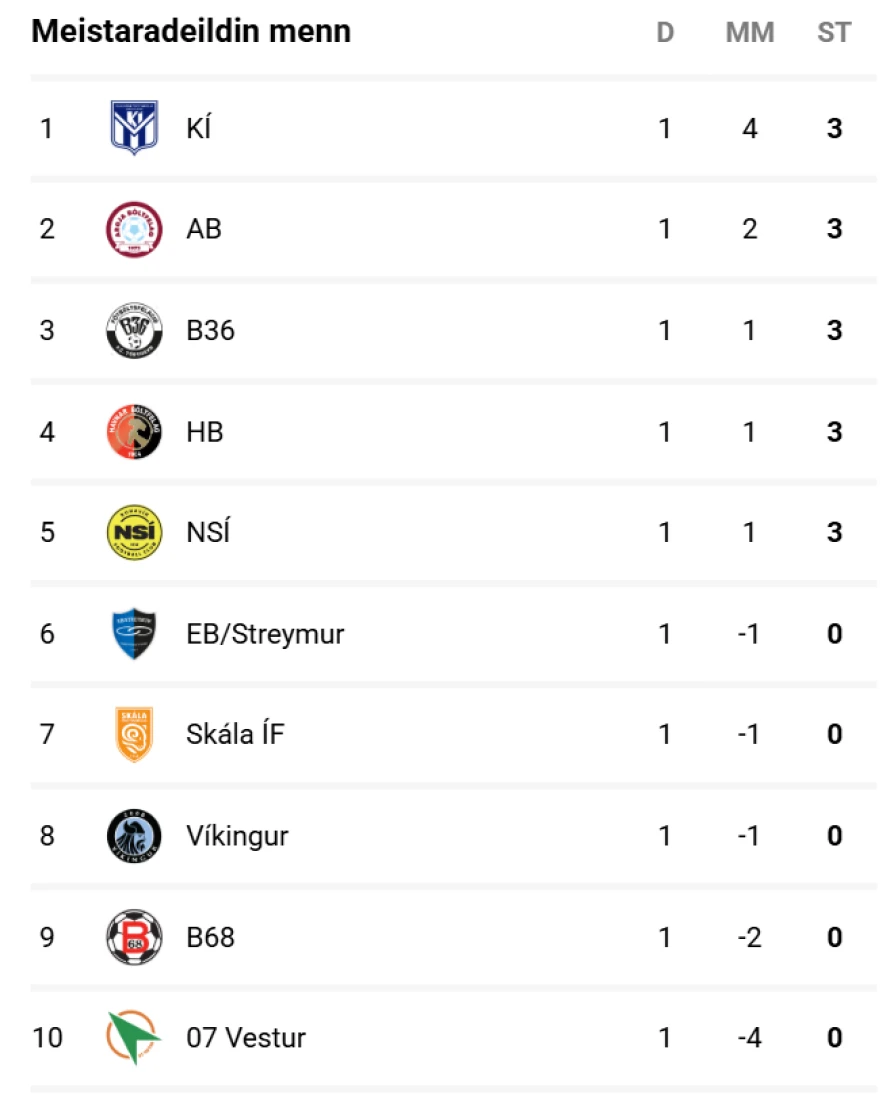Select the 07 Vestur arrow logo
The width and height of the screenshot is (890, 1107).
click(133, 1038)
